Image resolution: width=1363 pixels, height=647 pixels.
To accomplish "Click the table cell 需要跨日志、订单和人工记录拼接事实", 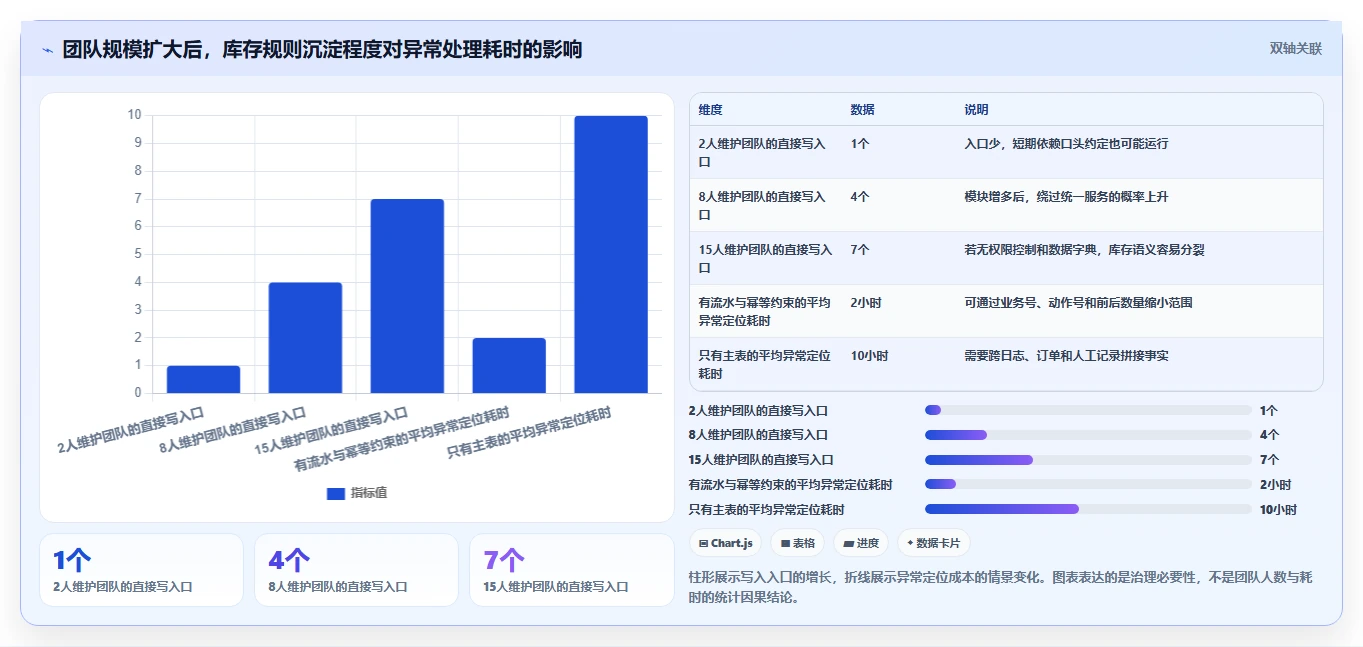I will click(x=1066, y=355).
